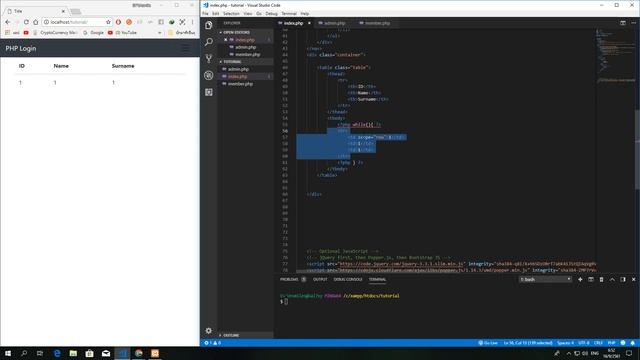Open the Search view in VS Code activity bar
Screen dimensions: 640x360
[x=209, y=42]
